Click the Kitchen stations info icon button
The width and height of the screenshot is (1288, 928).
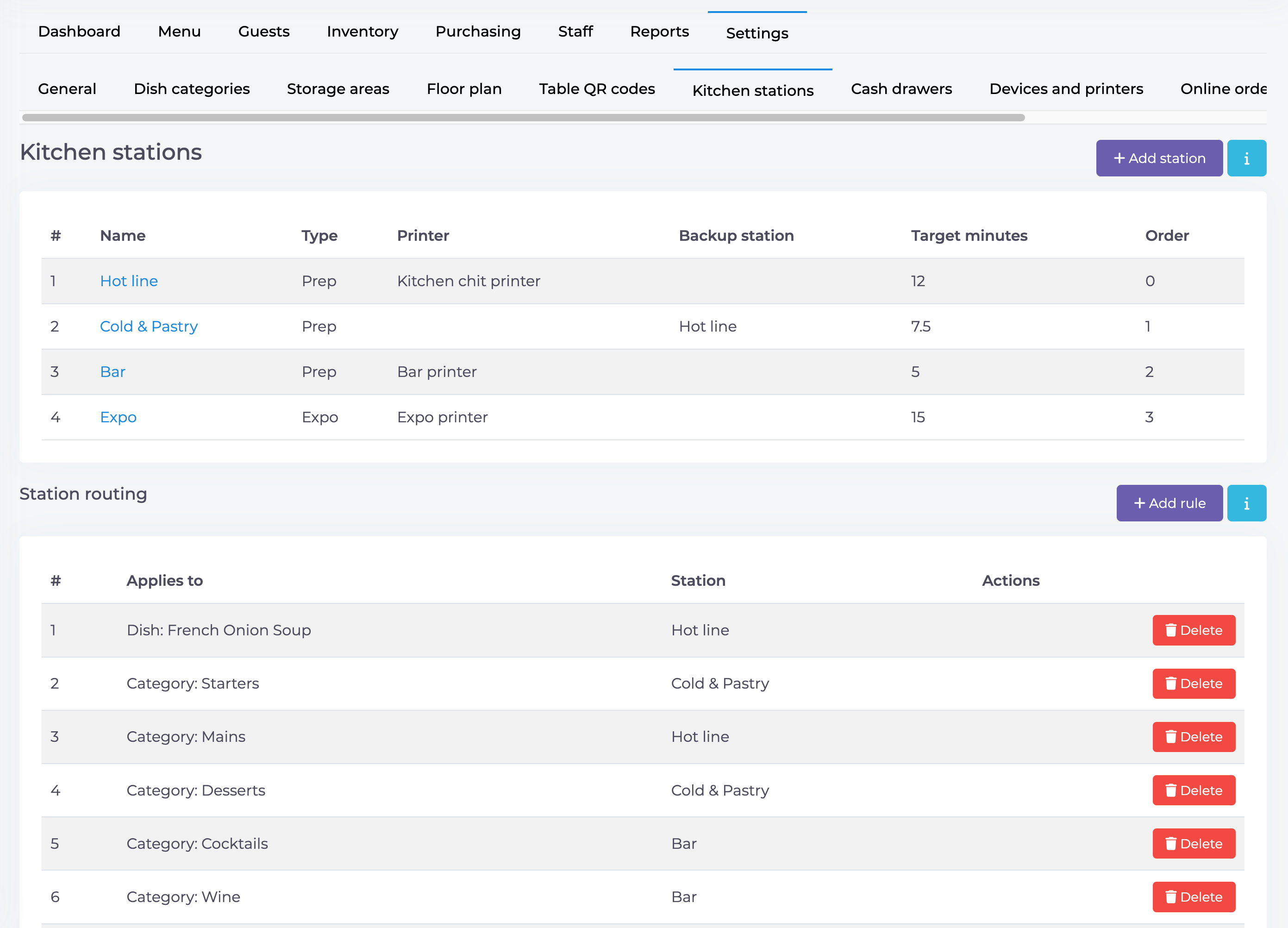pyautogui.click(x=1246, y=158)
